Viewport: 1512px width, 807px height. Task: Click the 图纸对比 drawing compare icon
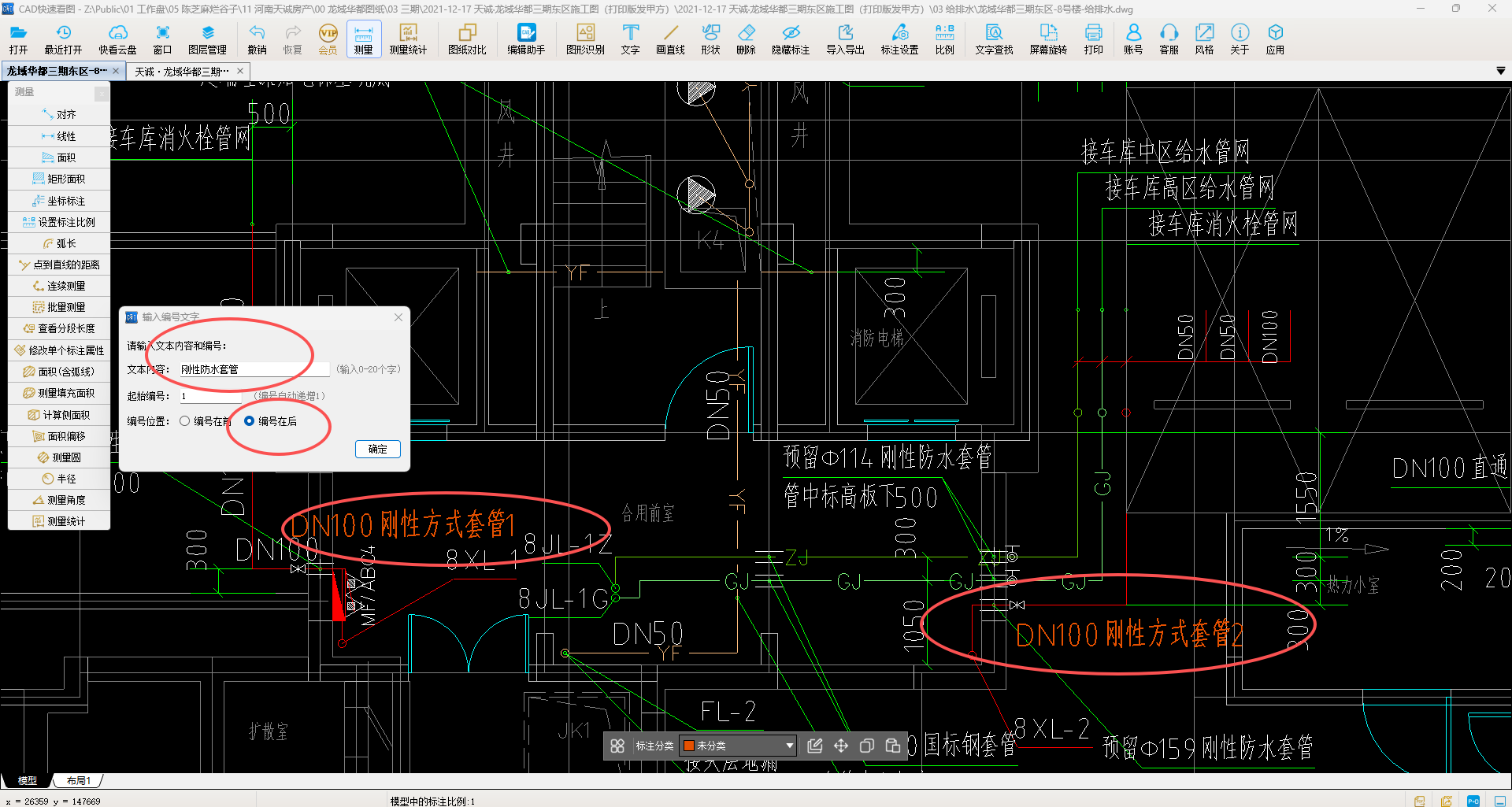467,39
